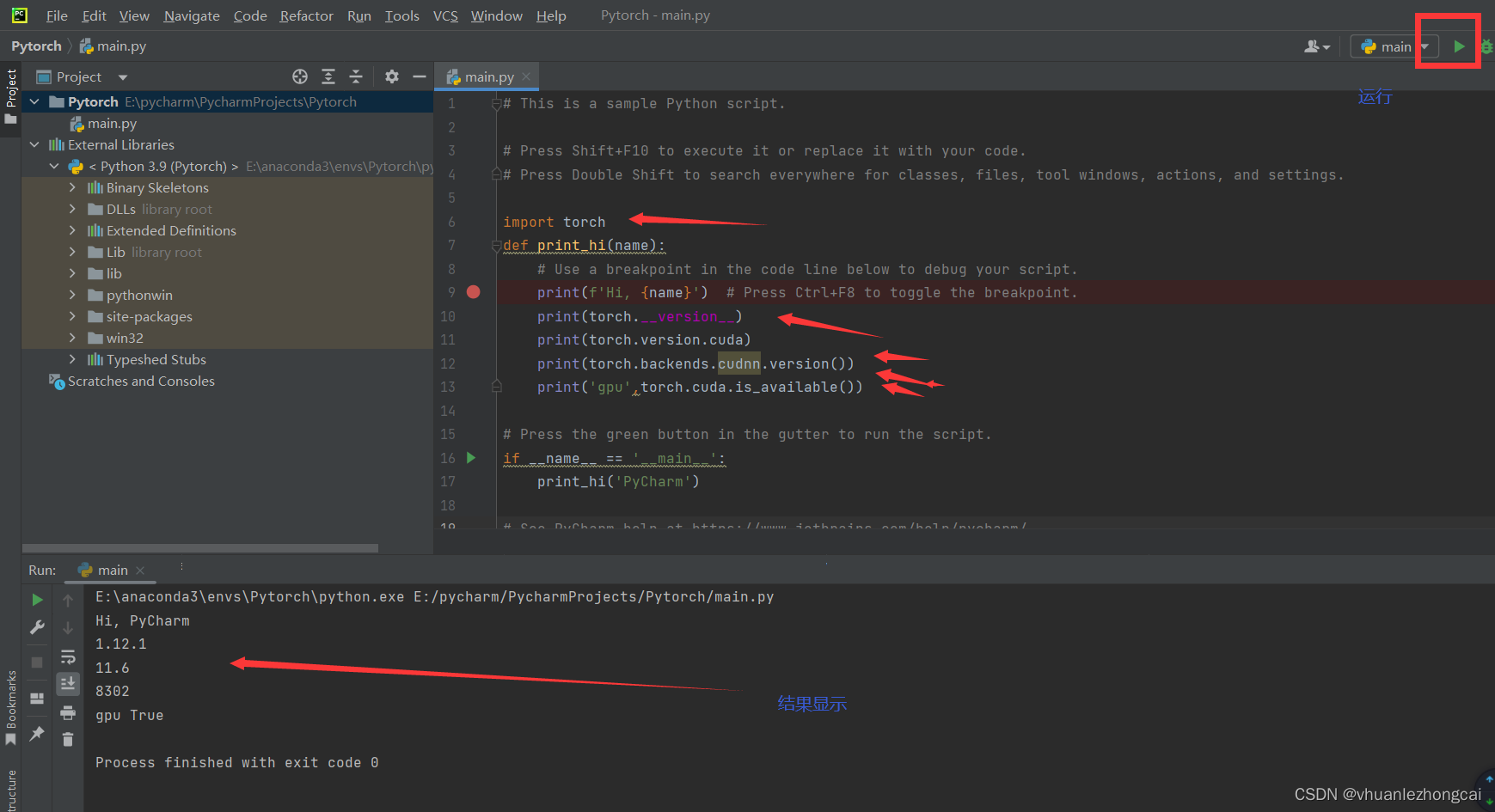Select Scratches and Consoles
This screenshot has width=1495, height=812.
point(132,382)
